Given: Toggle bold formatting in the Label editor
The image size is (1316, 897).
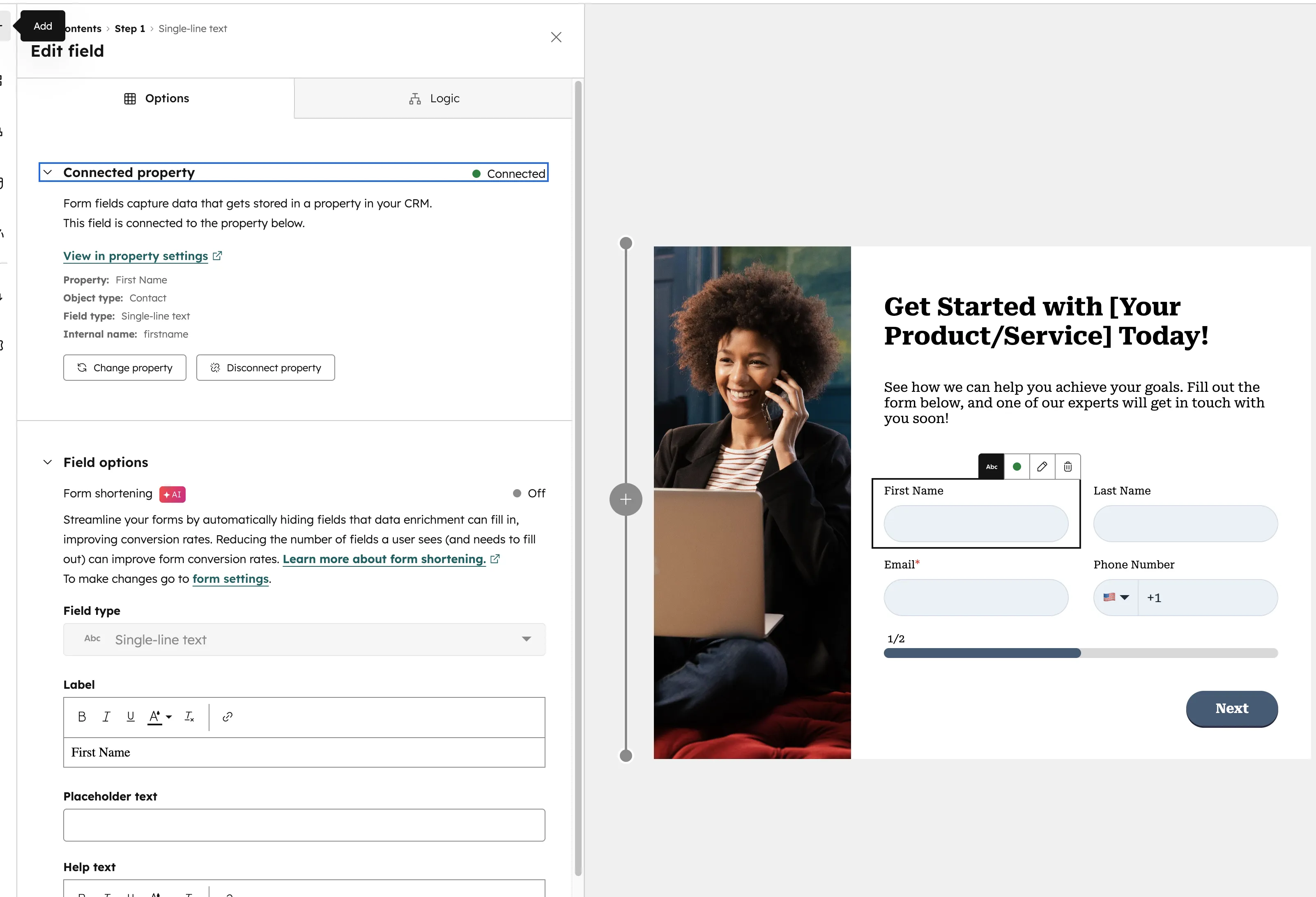Looking at the screenshot, I should [82, 716].
